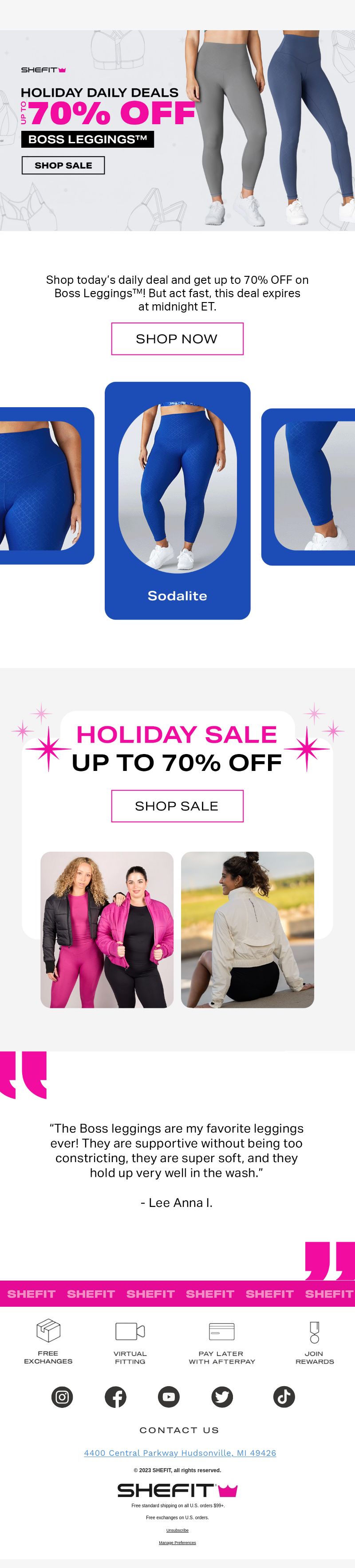Click the Join Rewards medal icon
This screenshot has width=355, height=1568.
pos(314,1332)
